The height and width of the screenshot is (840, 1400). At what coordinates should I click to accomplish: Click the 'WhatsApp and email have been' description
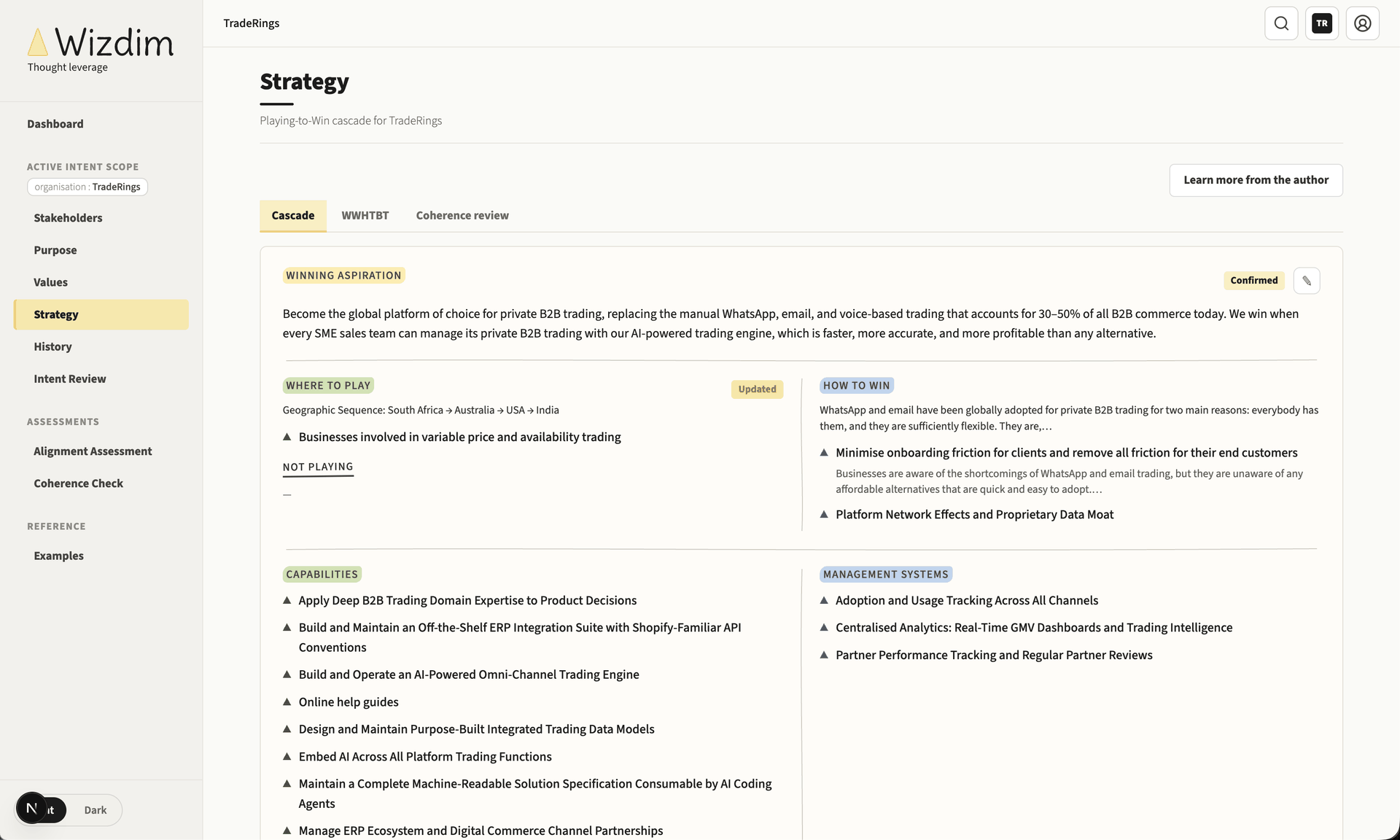pos(1069,419)
